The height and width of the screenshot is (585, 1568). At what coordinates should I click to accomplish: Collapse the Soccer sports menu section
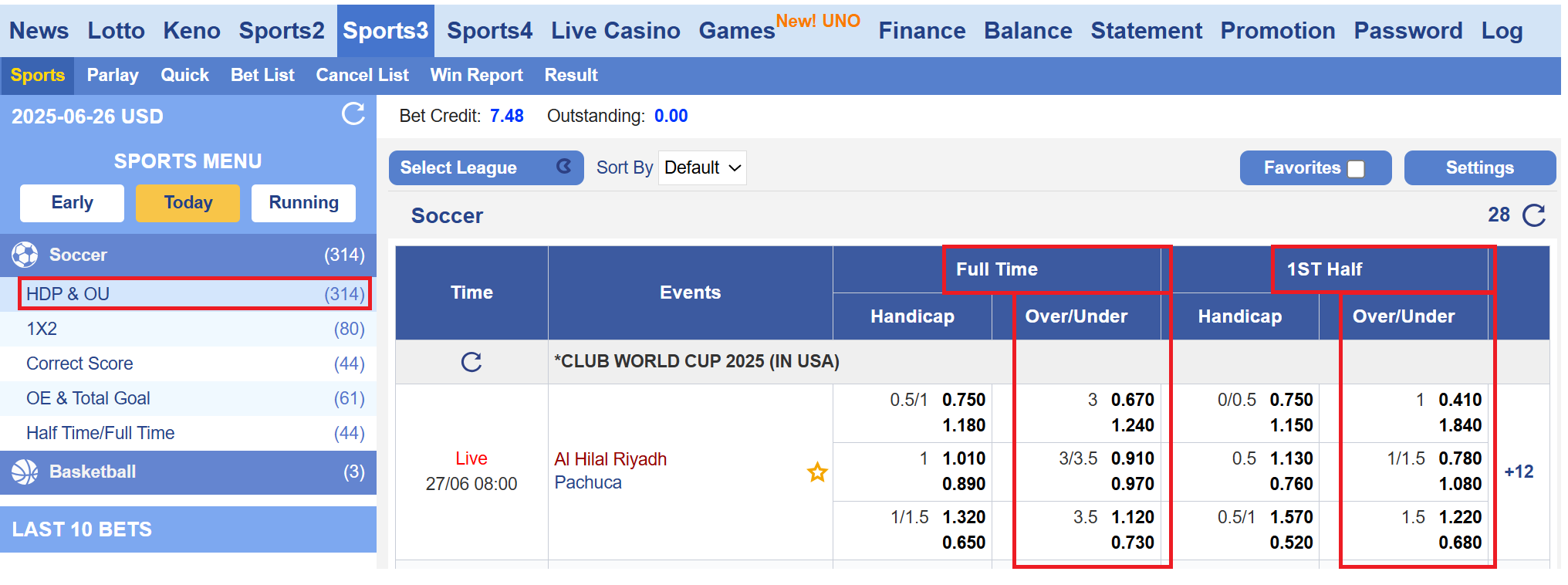pyautogui.click(x=188, y=255)
